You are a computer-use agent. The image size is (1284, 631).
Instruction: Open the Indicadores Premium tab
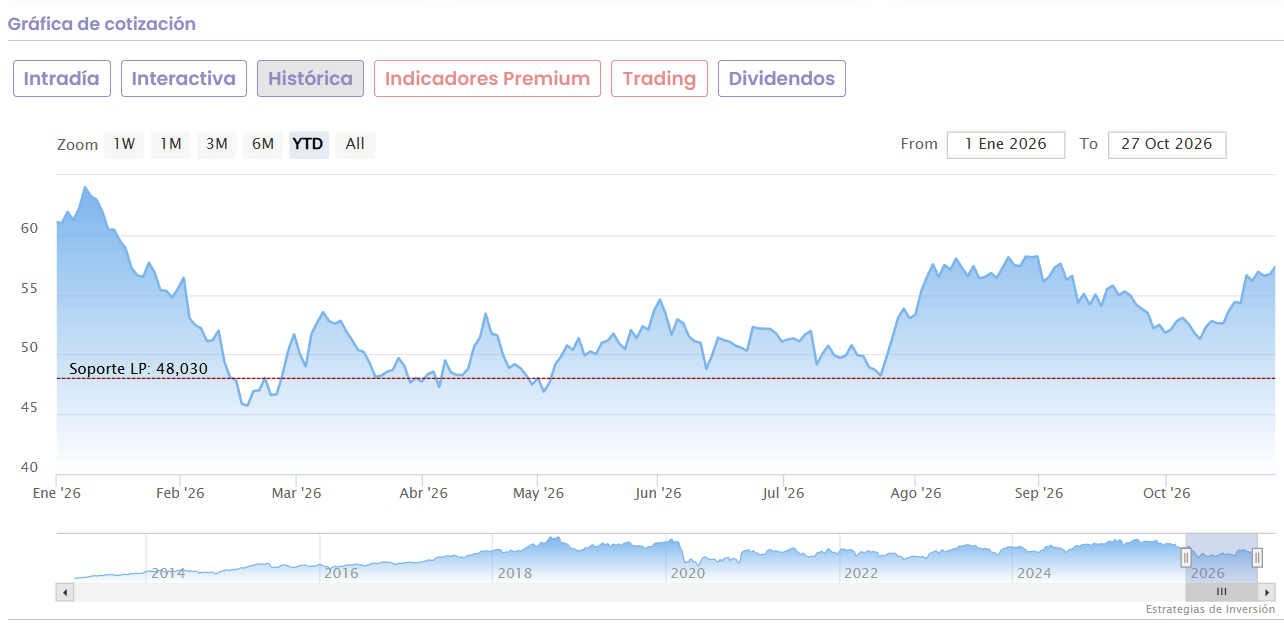487,79
